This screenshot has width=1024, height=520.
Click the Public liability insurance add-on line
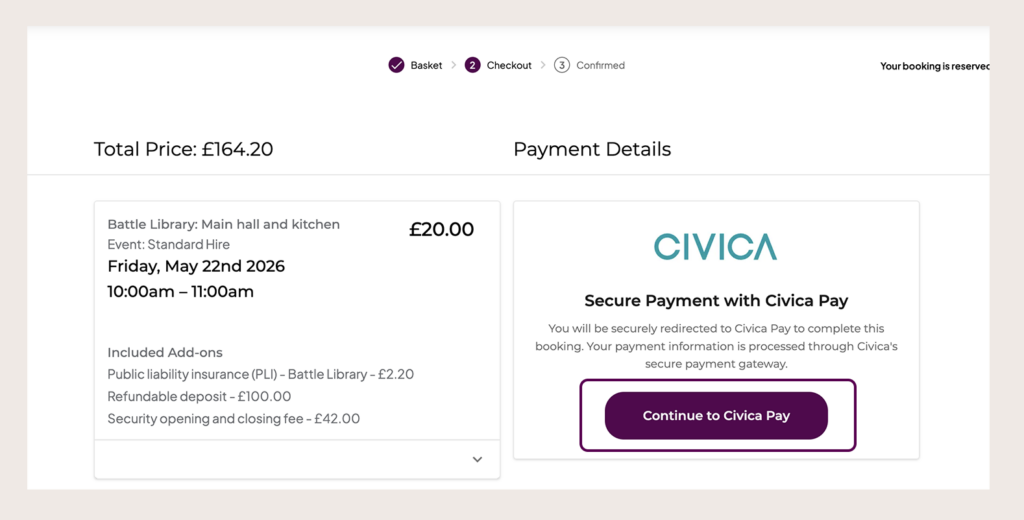click(x=261, y=374)
